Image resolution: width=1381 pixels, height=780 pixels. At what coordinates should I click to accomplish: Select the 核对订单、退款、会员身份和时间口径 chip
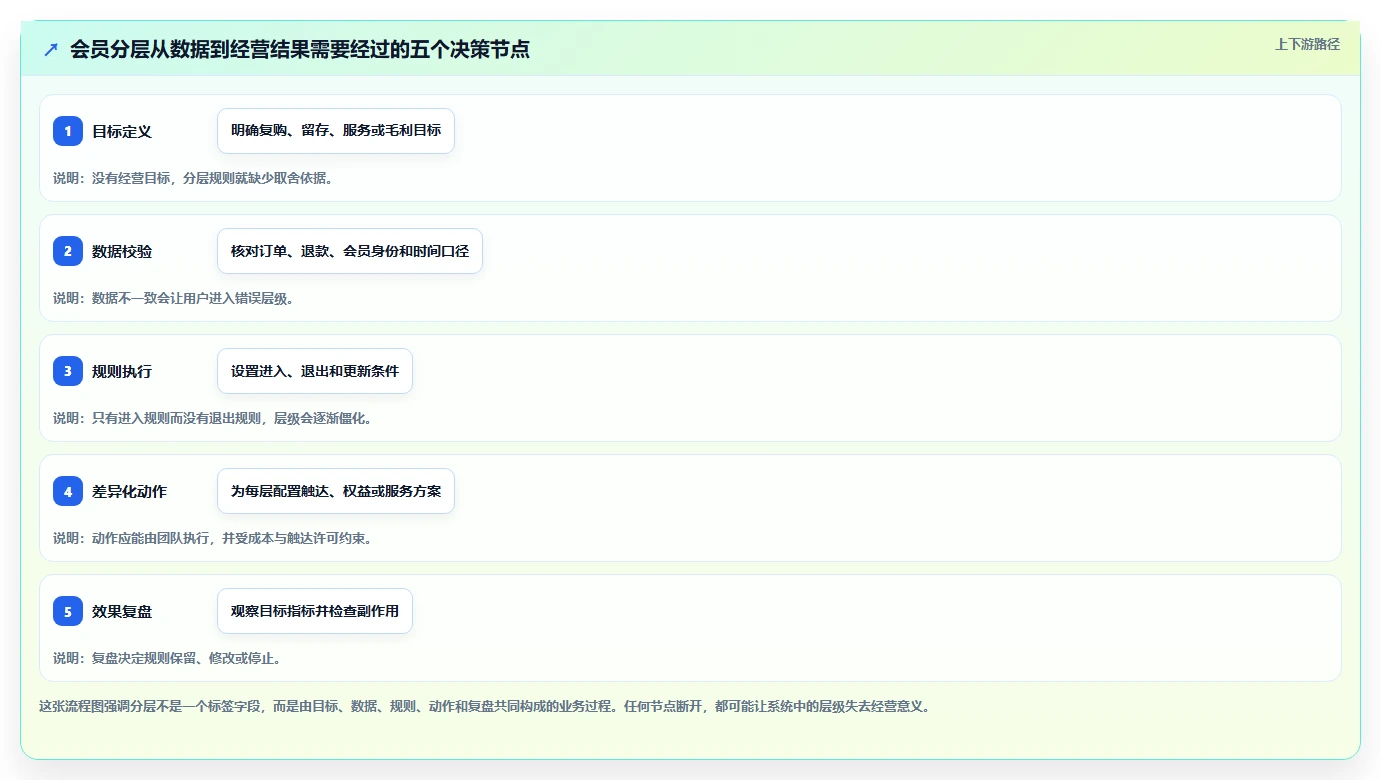[350, 251]
